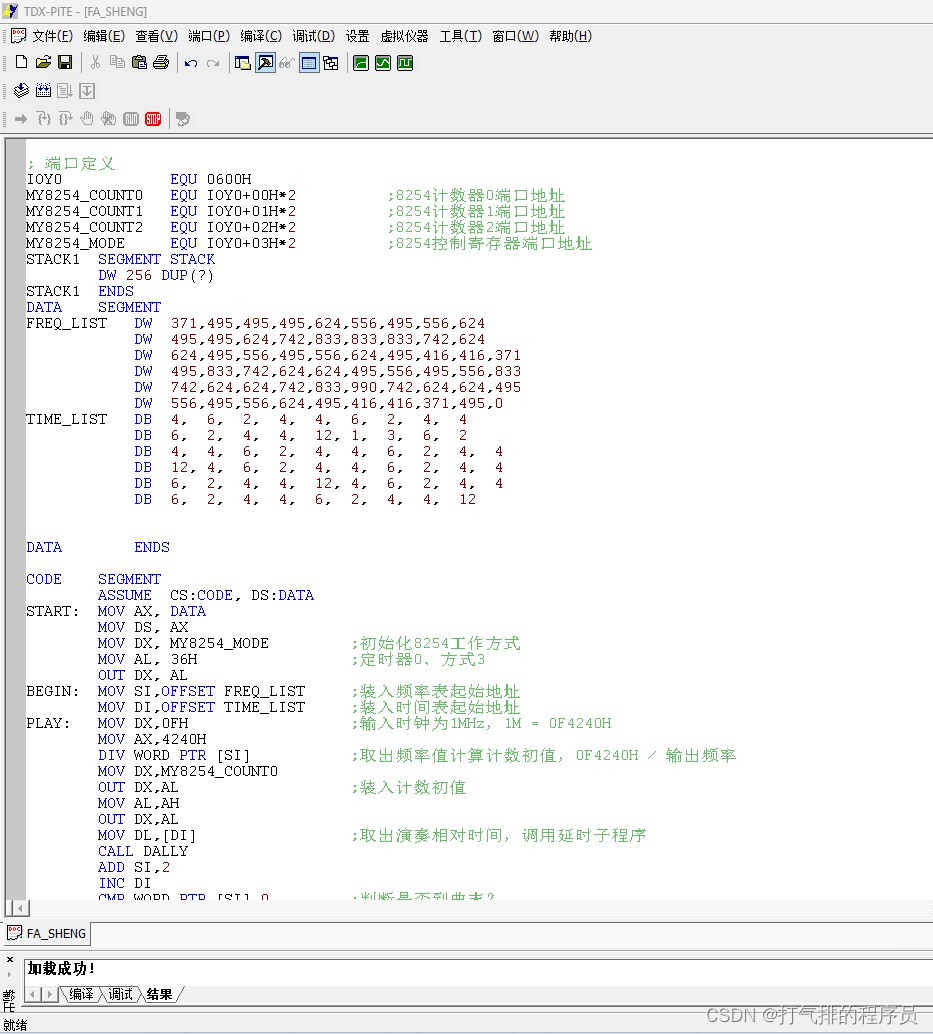Viewport: 933px width, 1034px height.
Task: Toggle the watch variables glasses icon
Action: point(285,62)
